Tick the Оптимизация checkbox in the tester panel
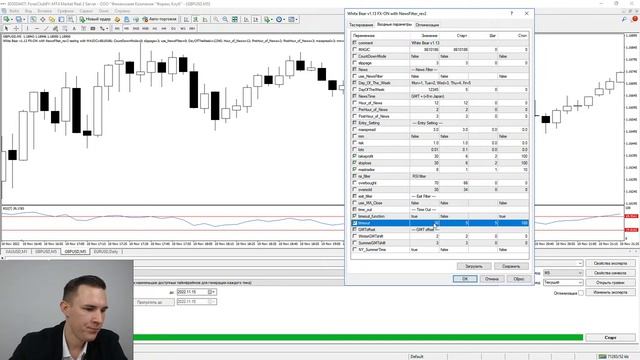This screenshot has width=640, height=360. coord(581,293)
